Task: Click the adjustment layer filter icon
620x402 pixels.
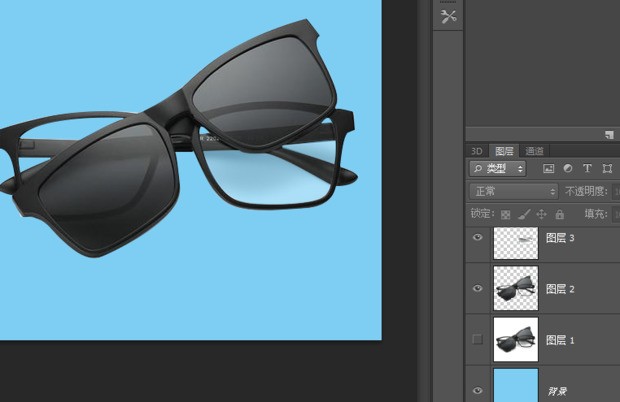Action: (568, 169)
